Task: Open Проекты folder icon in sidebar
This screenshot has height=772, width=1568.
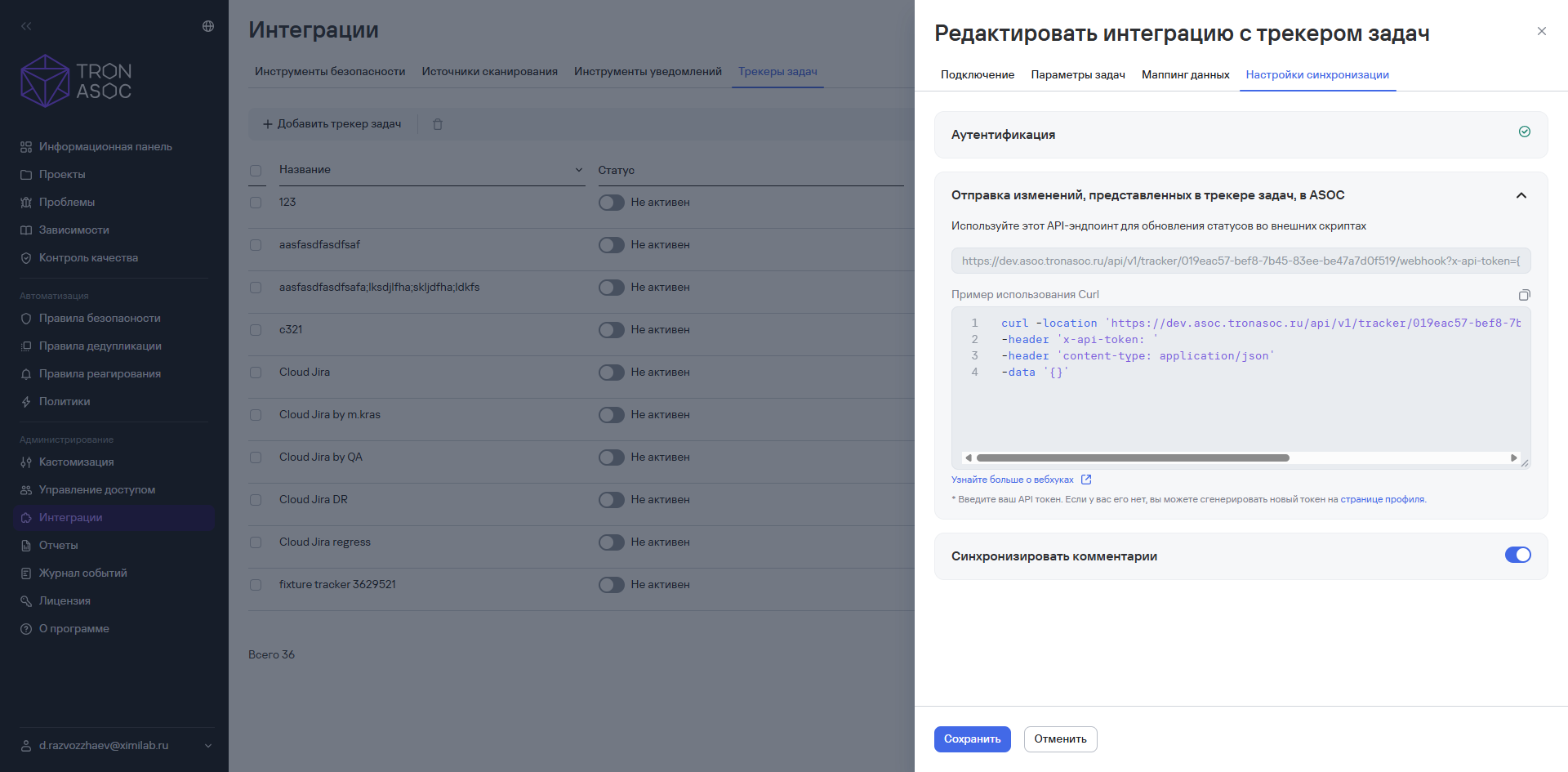Action: (x=26, y=175)
